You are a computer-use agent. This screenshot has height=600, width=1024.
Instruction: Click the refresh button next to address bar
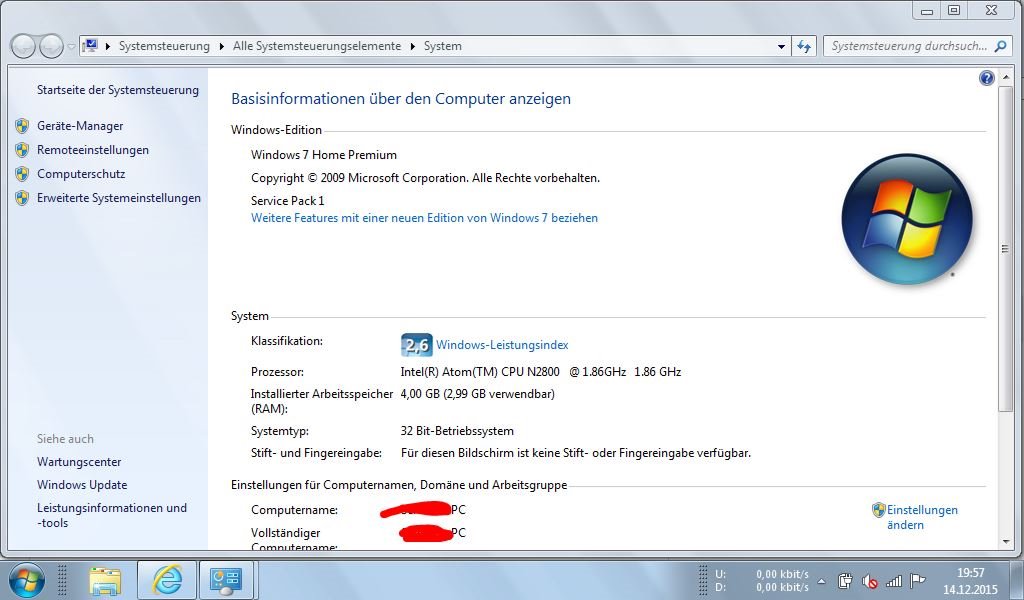tap(804, 46)
